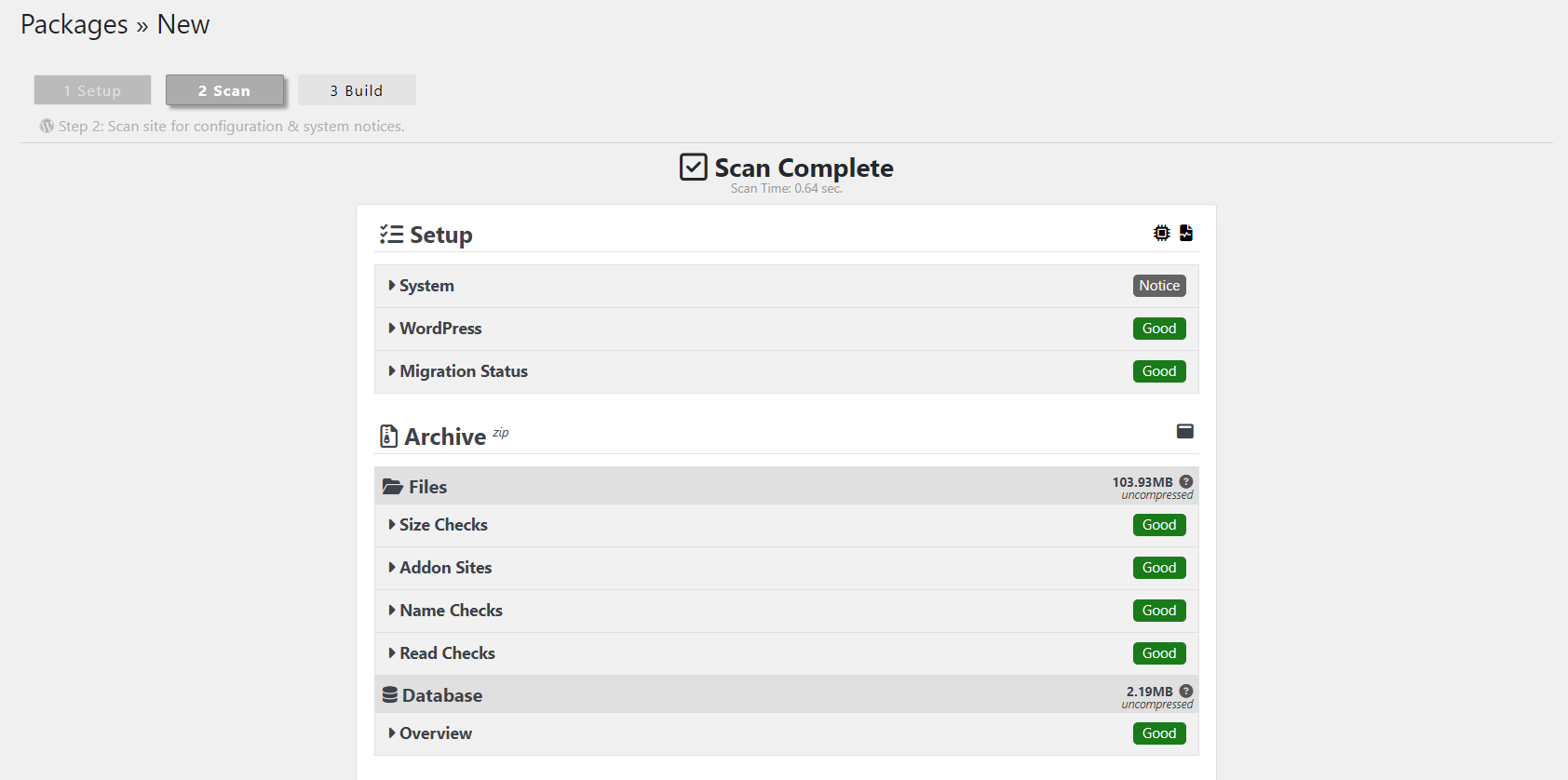Expand the Database Overview row

click(435, 733)
